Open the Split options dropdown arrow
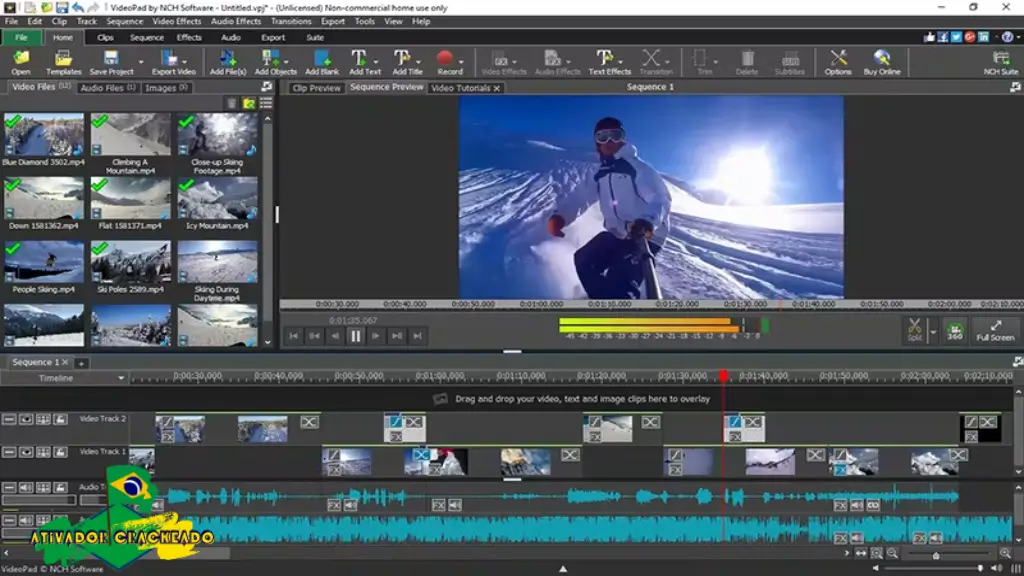This screenshot has height=576, width=1024. [933, 332]
